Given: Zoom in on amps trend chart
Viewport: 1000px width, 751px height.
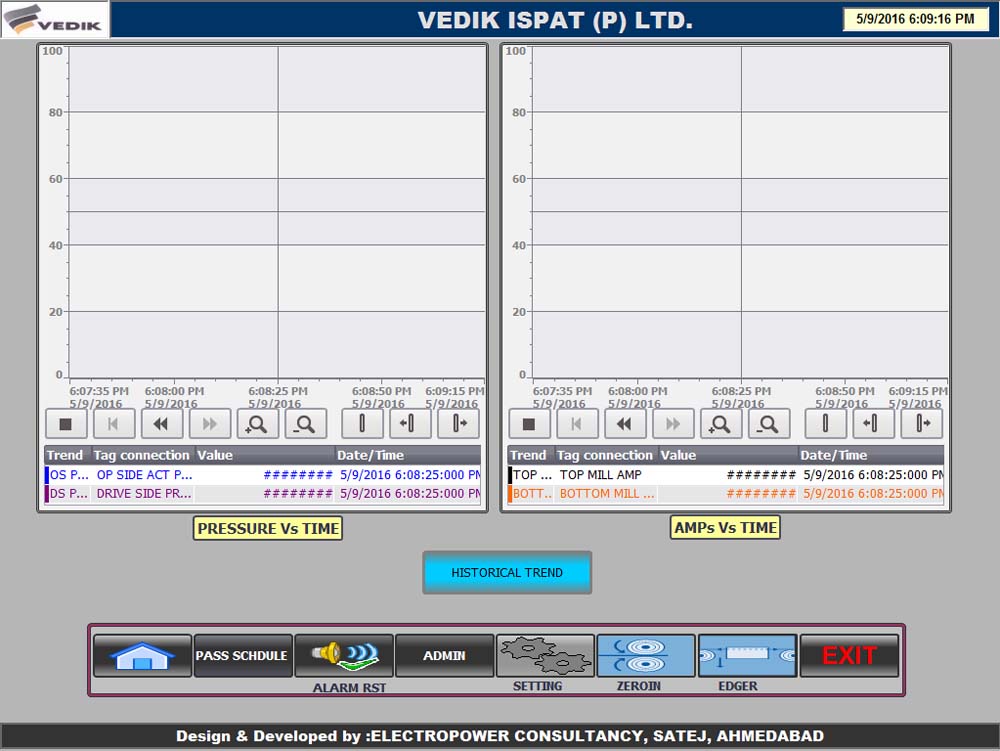Looking at the screenshot, I should [721, 424].
